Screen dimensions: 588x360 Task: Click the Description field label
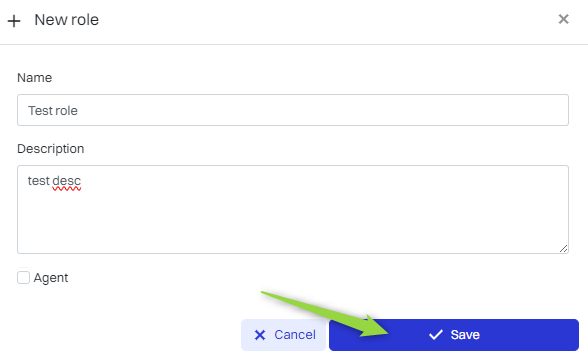click(x=51, y=149)
